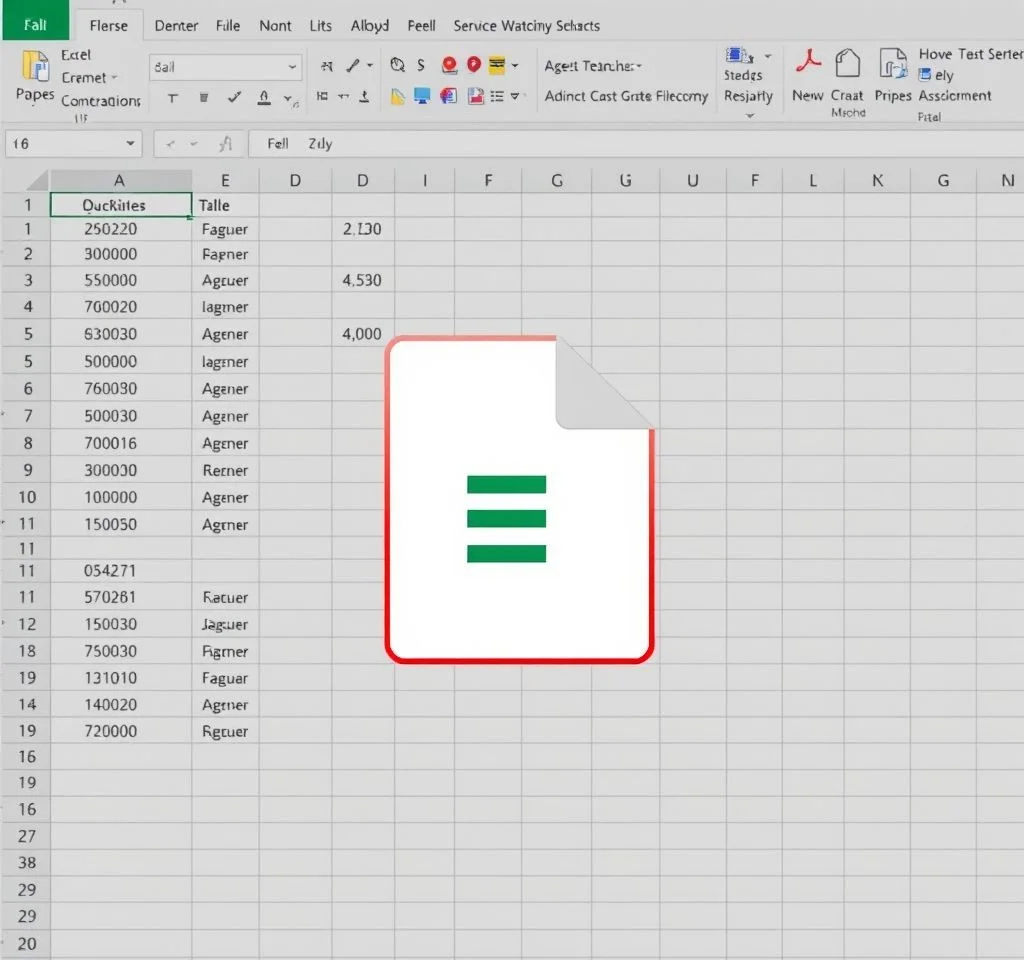Viewport: 1024px width, 960px height.
Task: Open the Stedes icon dropdown arrow
Action: [768, 56]
